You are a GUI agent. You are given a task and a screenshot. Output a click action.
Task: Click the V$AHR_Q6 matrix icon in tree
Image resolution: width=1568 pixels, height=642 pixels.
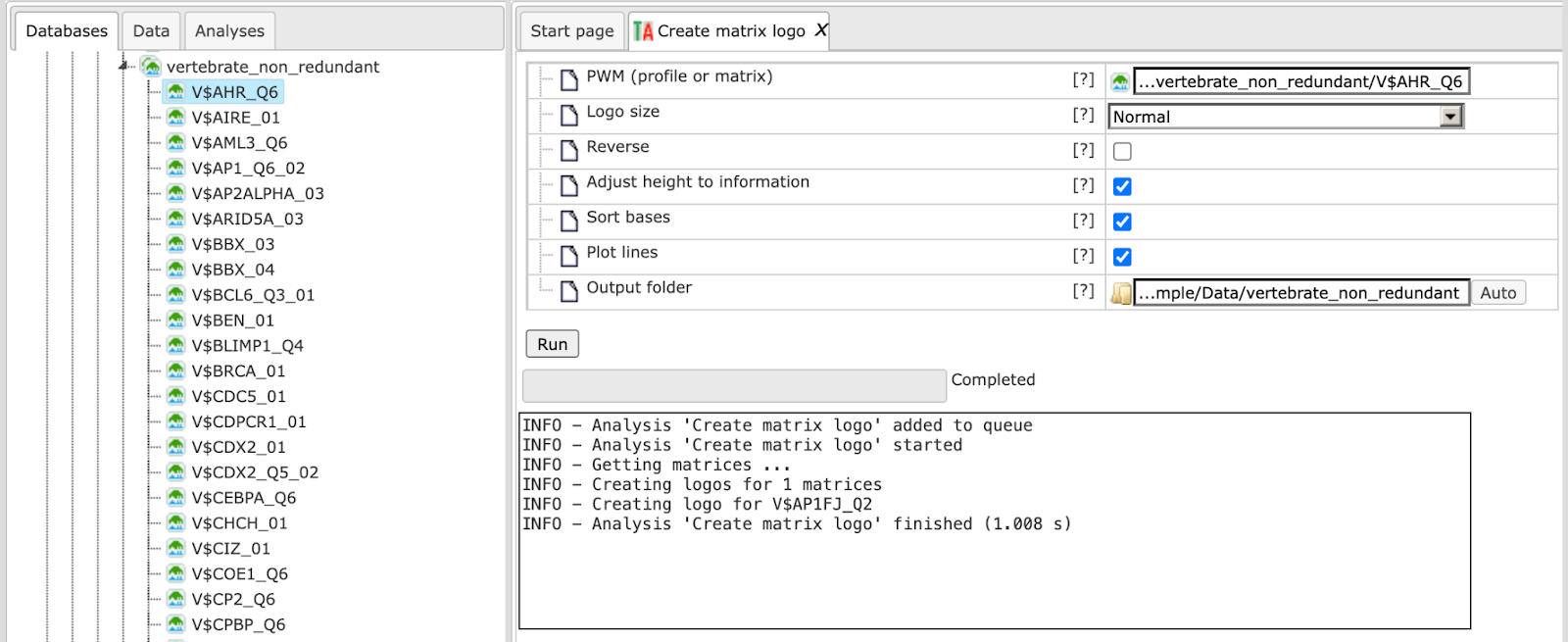click(x=176, y=91)
